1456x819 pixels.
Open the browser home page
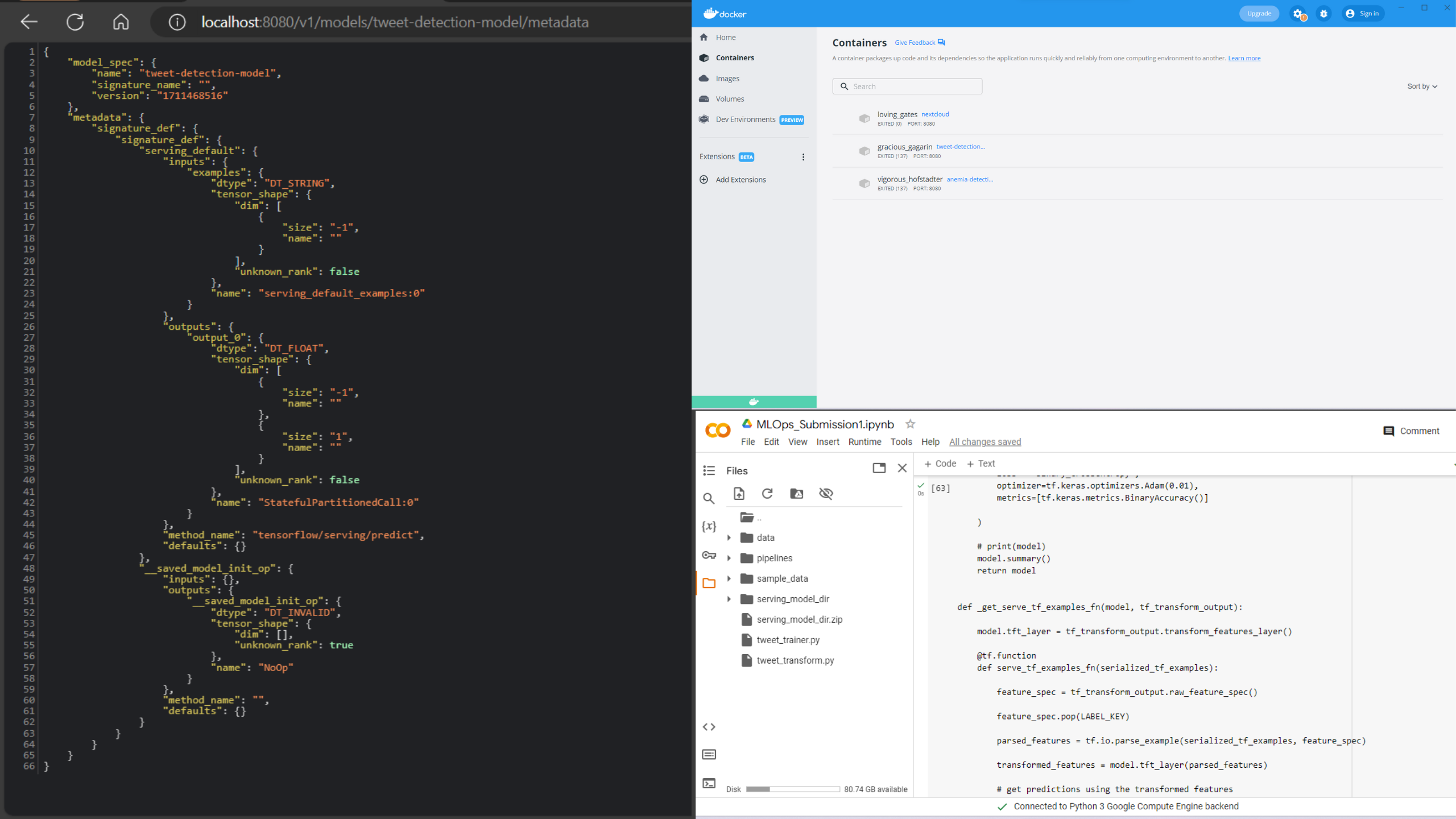point(121,22)
